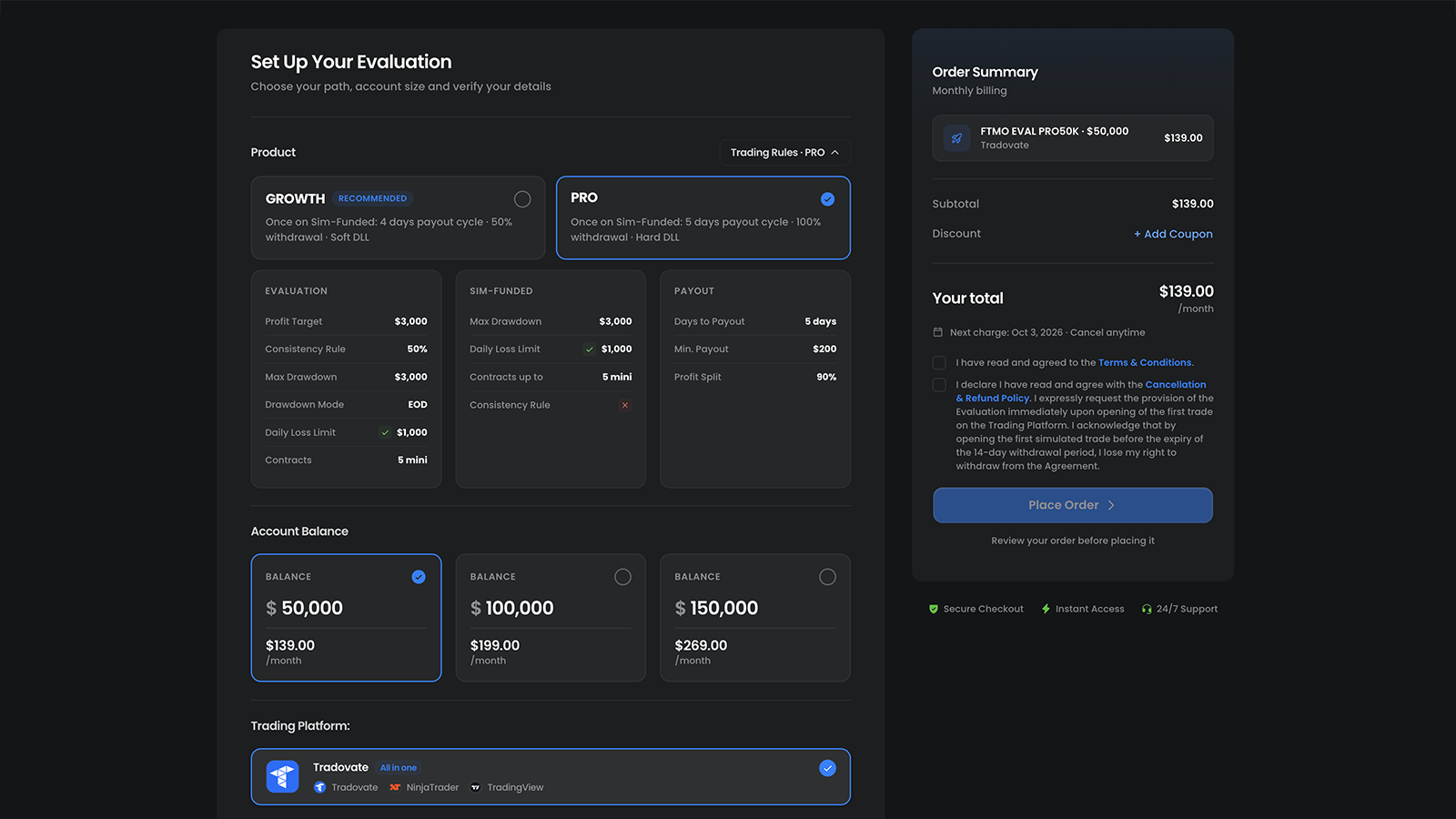Tick the Terms & Conditions agreement checkbox

pos(939,363)
